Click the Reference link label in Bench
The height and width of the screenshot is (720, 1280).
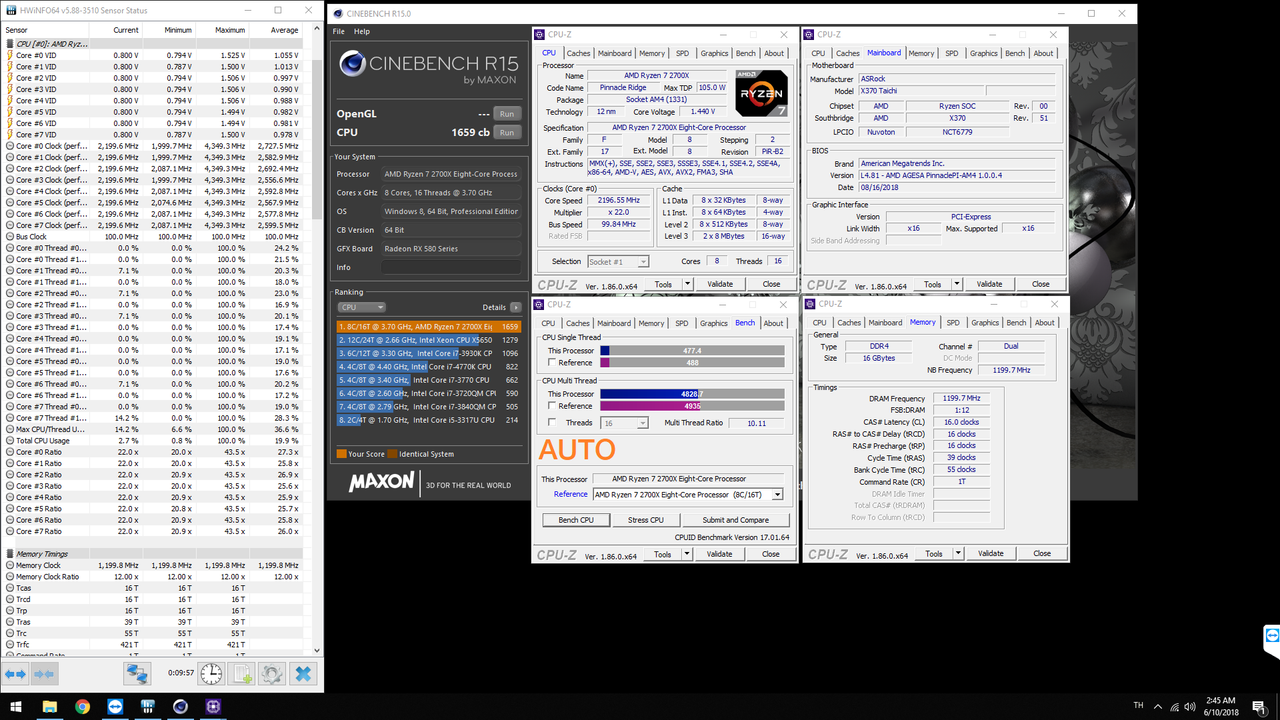[570, 494]
